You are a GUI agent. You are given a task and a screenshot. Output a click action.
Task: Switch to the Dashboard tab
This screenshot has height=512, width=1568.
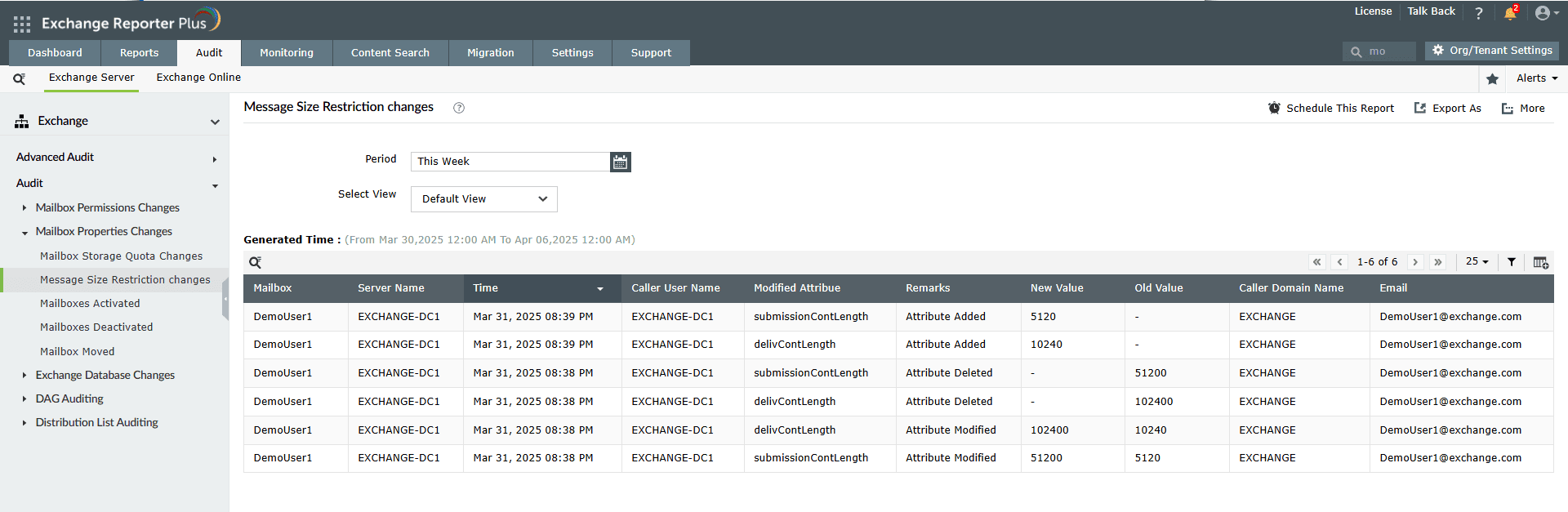pos(55,53)
